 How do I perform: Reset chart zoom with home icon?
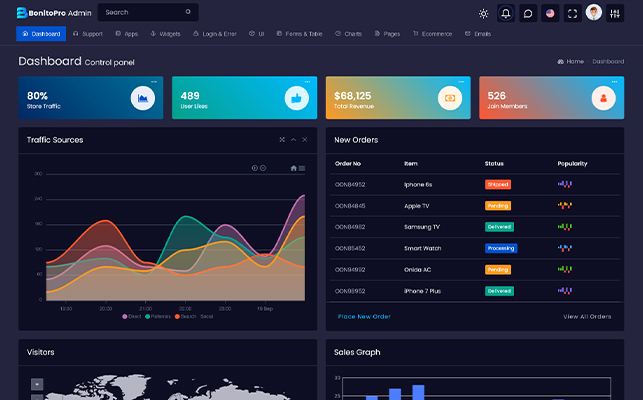pyautogui.click(x=294, y=168)
